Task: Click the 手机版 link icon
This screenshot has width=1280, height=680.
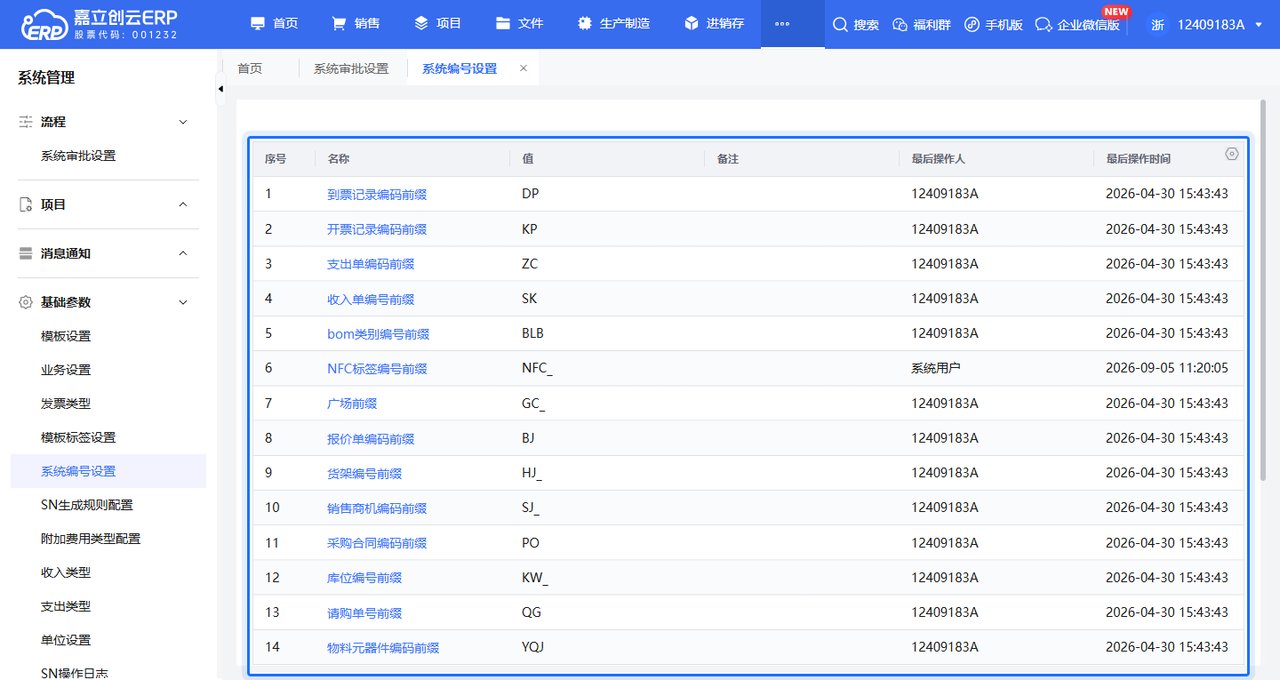Action: tap(972, 24)
